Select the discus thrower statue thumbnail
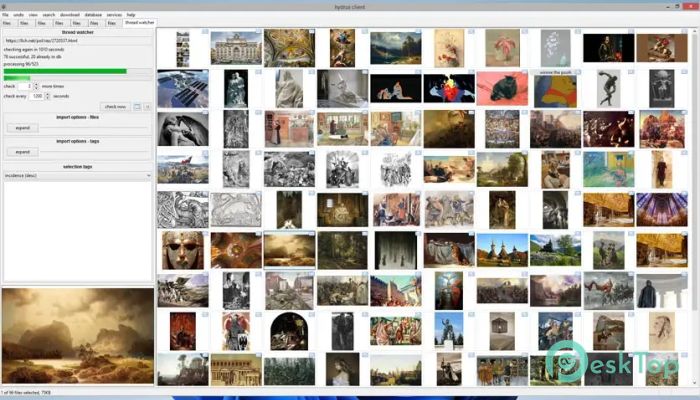Image resolution: width=700 pixels, height=400 pixels. [608, 88]
